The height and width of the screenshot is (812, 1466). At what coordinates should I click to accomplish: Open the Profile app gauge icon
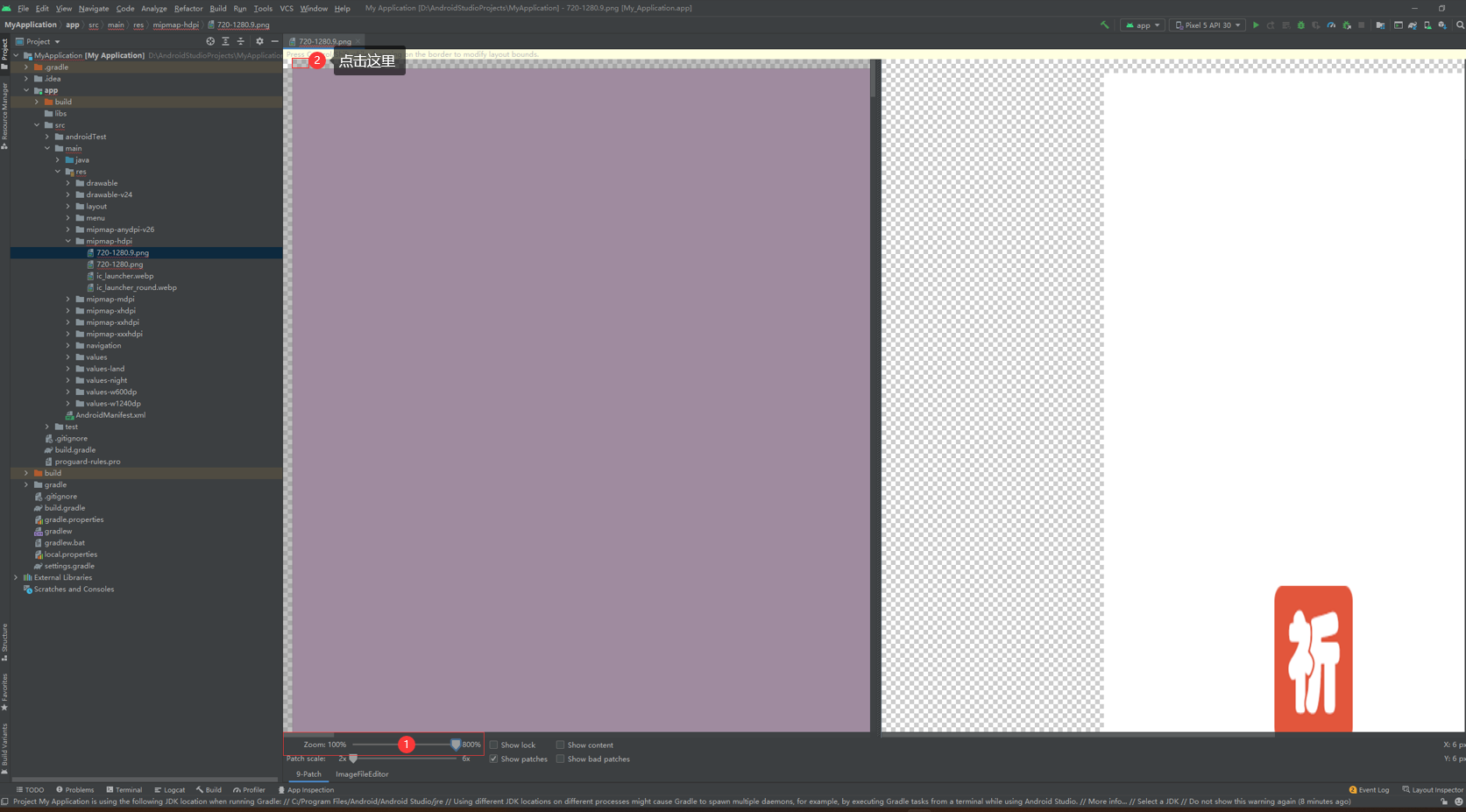click(1331, 25)
